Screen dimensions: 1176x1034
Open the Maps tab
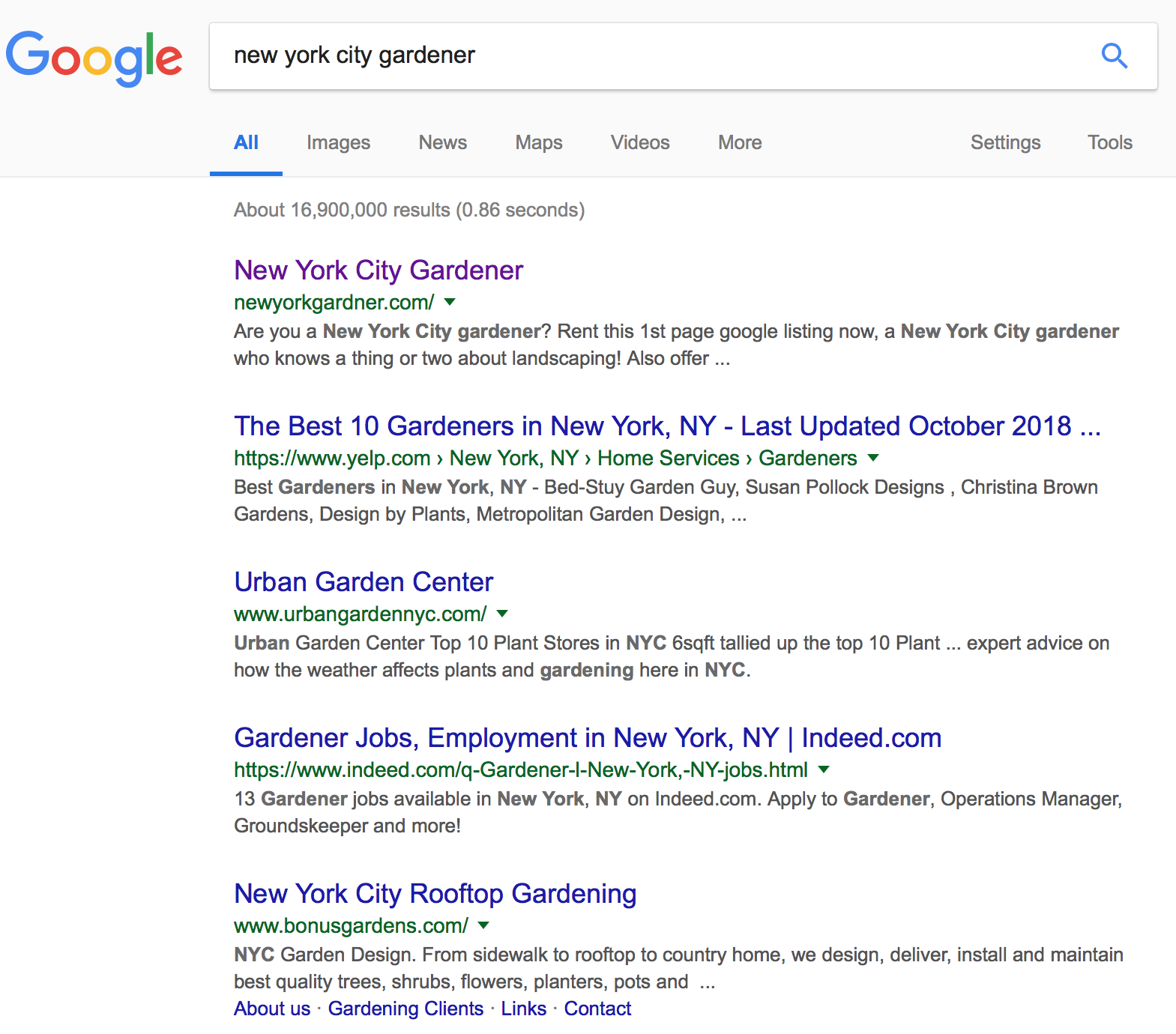pos(539,142)
